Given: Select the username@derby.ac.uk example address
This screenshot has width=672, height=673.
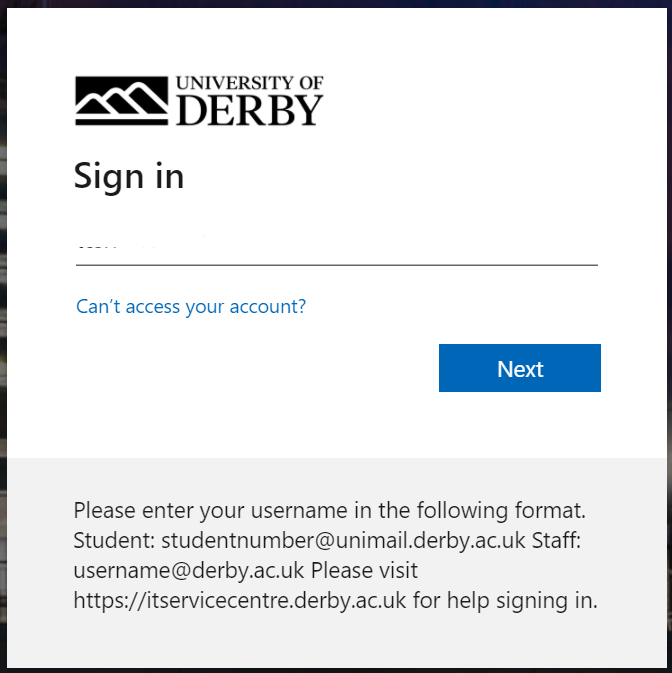Looking at the screenshot, I should pos(189,570).
